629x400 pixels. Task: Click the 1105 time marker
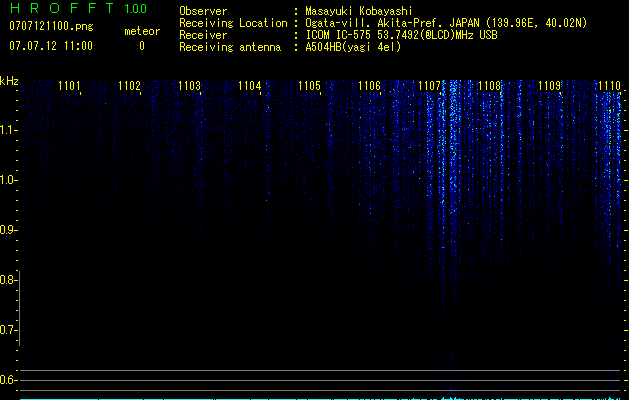pos(310,85)
